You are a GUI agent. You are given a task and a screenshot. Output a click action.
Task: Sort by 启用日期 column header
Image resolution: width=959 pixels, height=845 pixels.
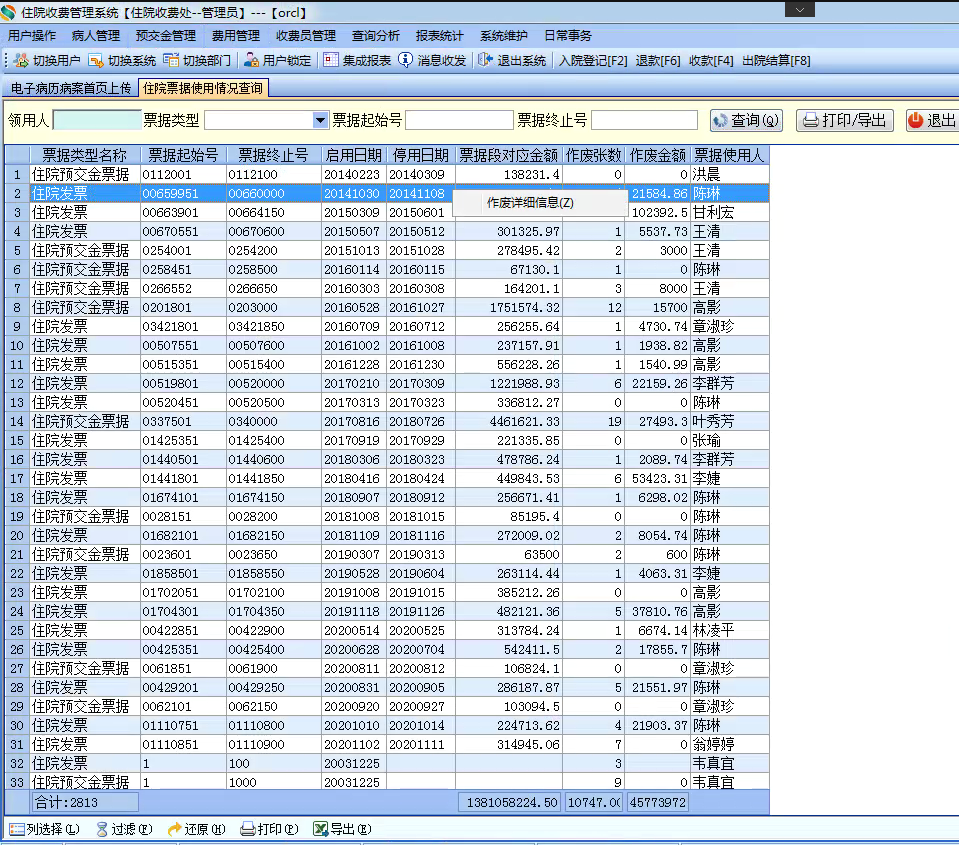pyautogui.click(x=354, y=155)
